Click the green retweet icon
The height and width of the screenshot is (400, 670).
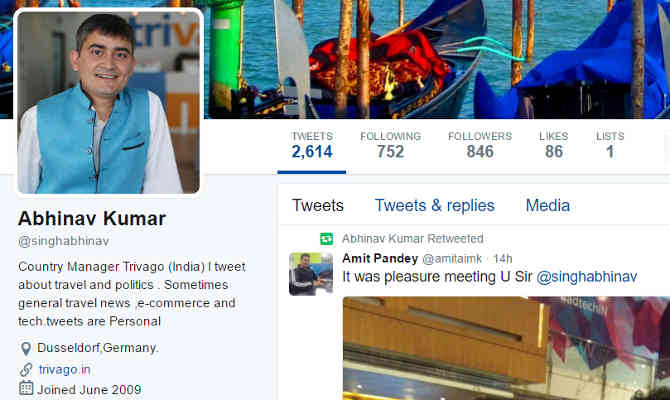coord(326,238)
